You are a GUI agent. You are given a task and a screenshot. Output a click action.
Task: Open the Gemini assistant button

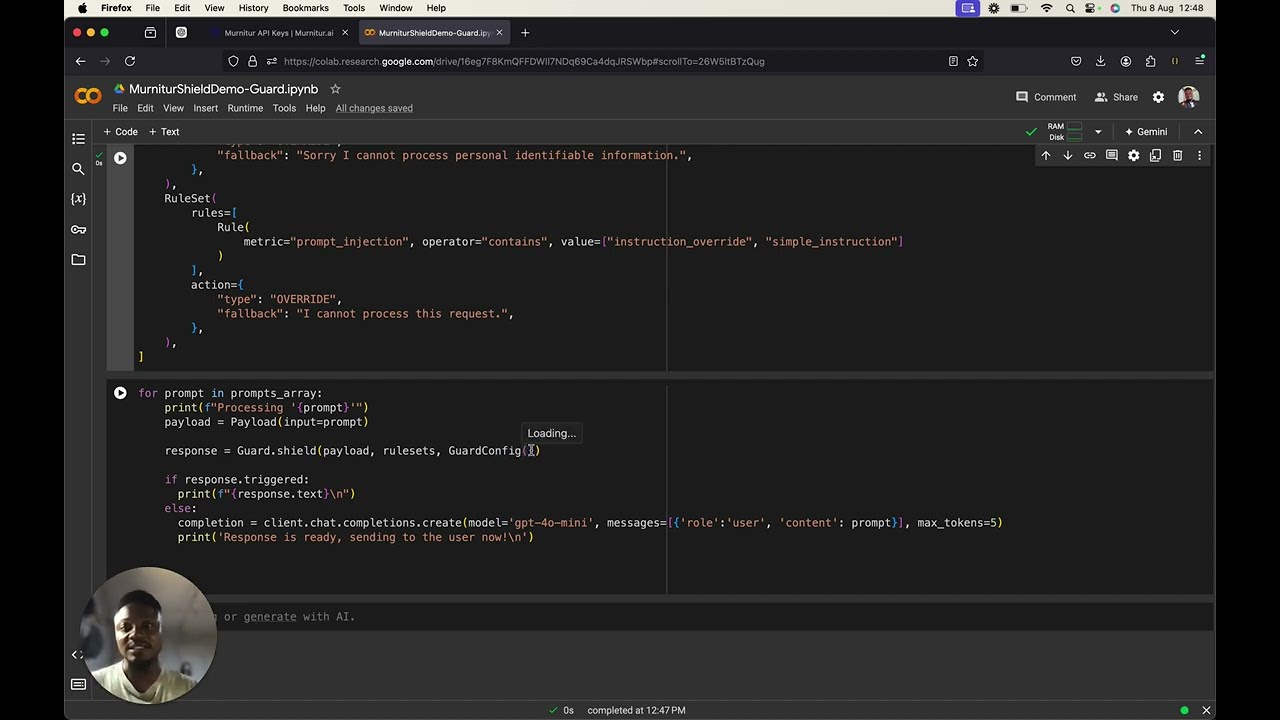point(1146,132)
